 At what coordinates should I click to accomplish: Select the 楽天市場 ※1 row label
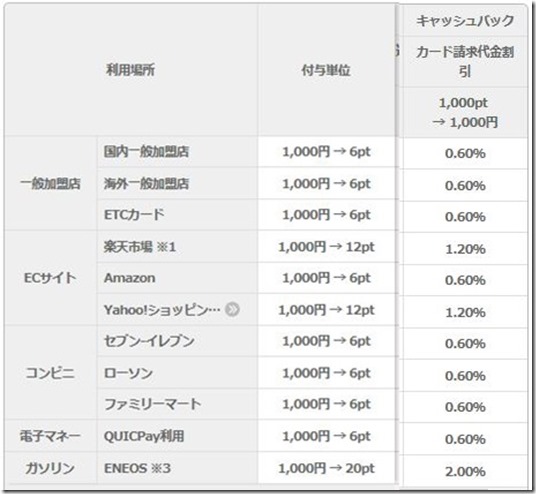tap(139, 246)
